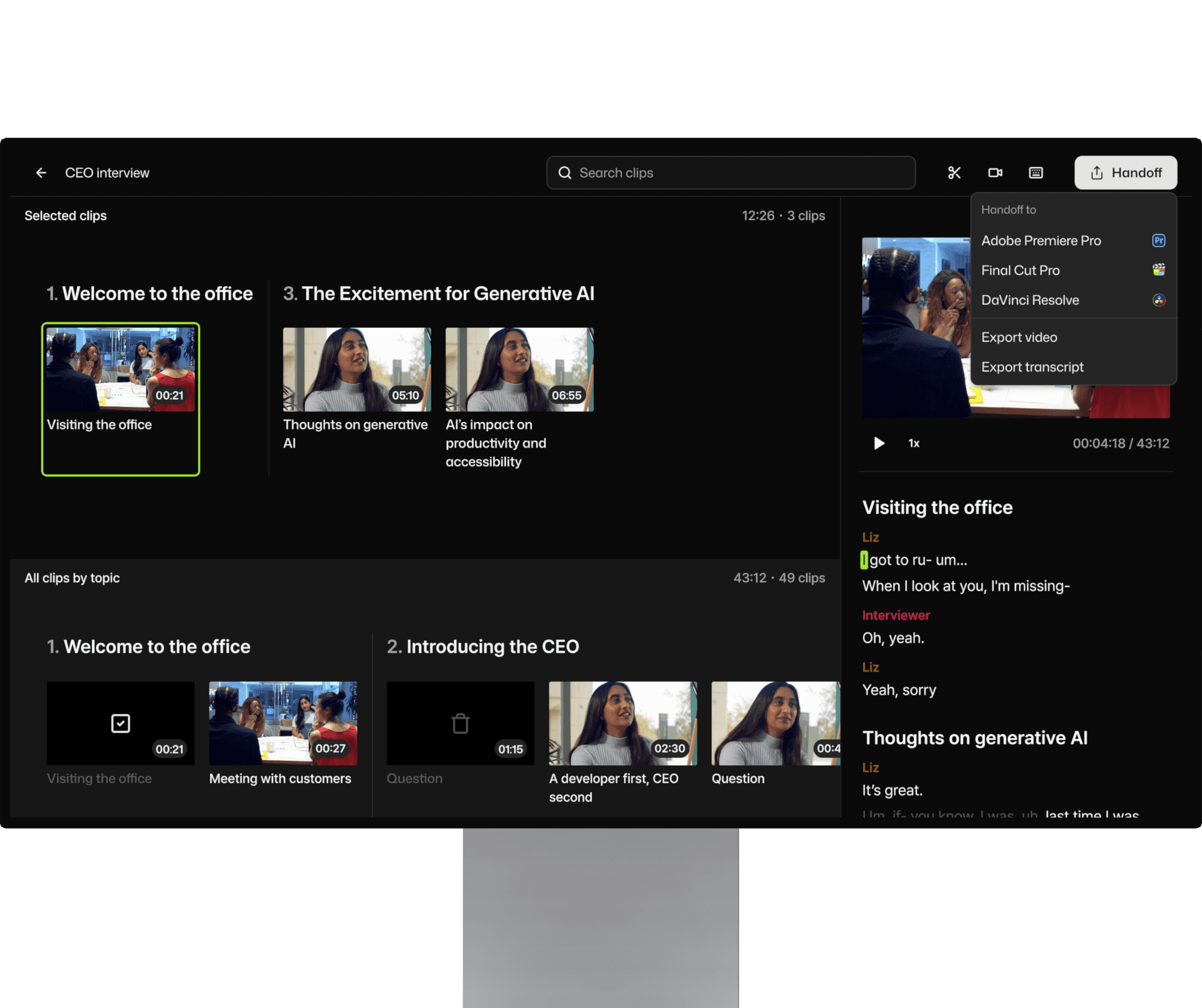The width and height of the screenshot is (1202, 1008).
Task: Play the video preview
Action: 879,443
